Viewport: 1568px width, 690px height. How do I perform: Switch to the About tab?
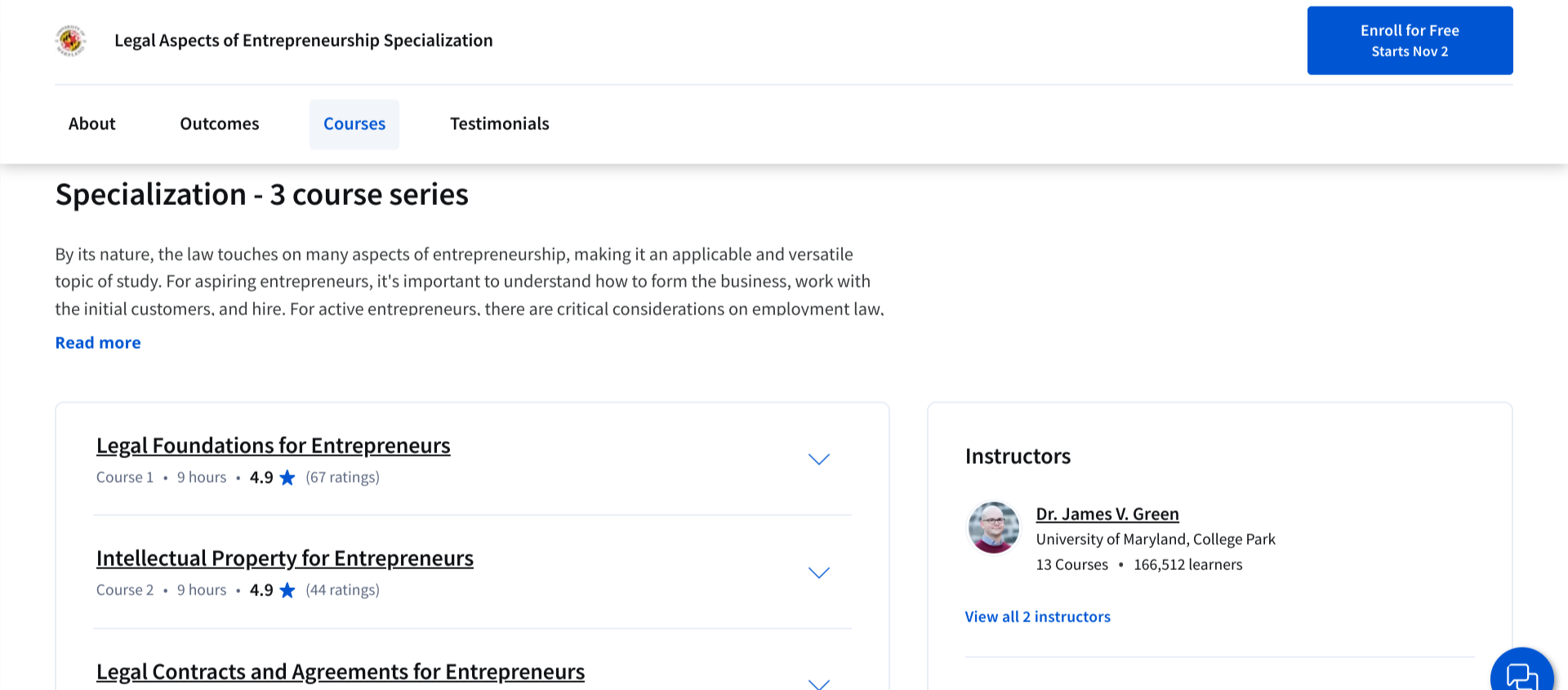pyautogui.click(x=92, y=124)
